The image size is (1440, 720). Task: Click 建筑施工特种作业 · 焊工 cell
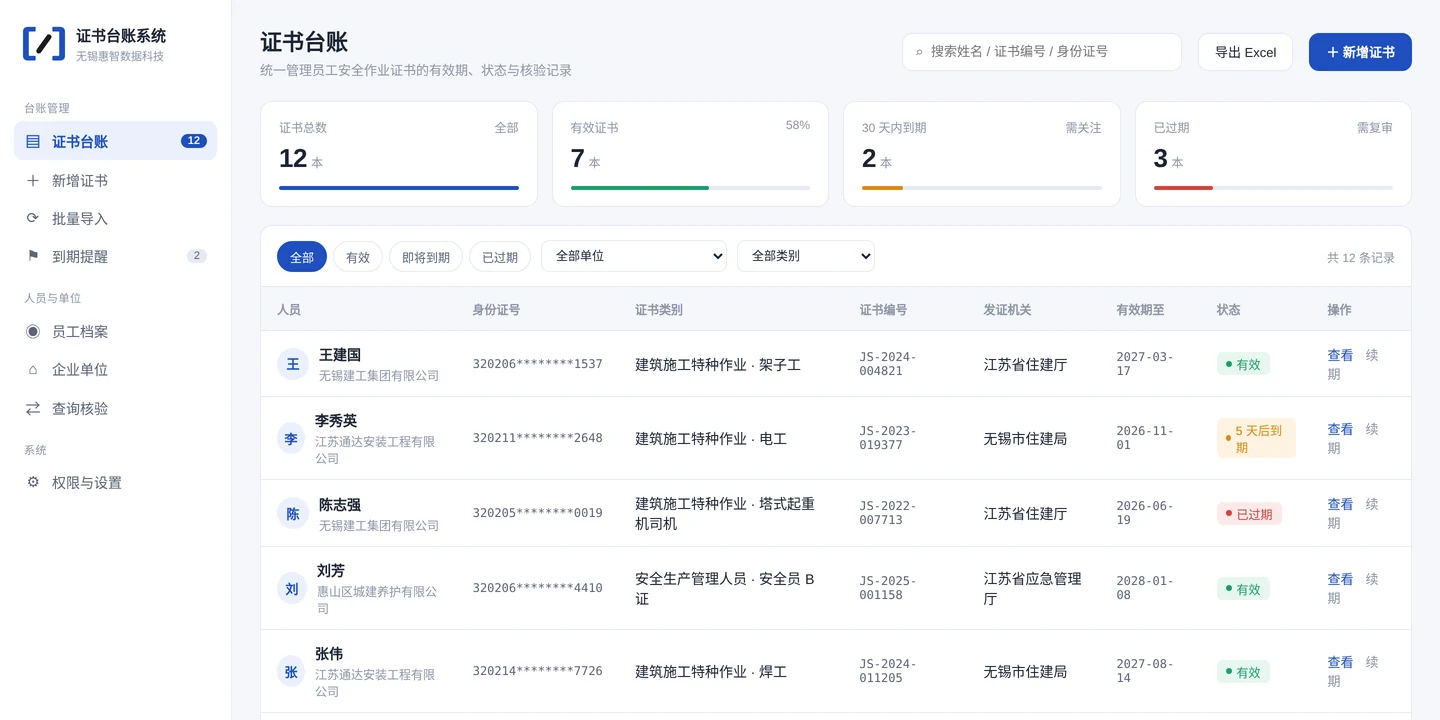(x=711, y=672)
